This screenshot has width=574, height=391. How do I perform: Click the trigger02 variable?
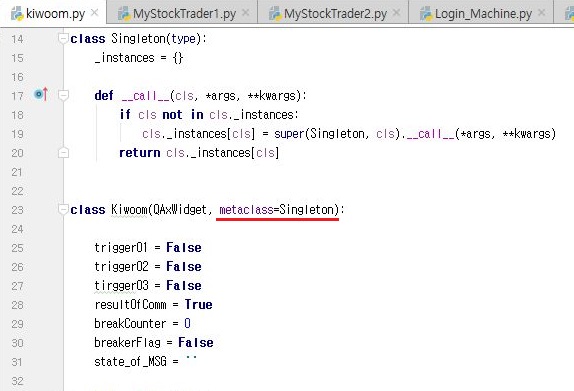coord(121,267)
